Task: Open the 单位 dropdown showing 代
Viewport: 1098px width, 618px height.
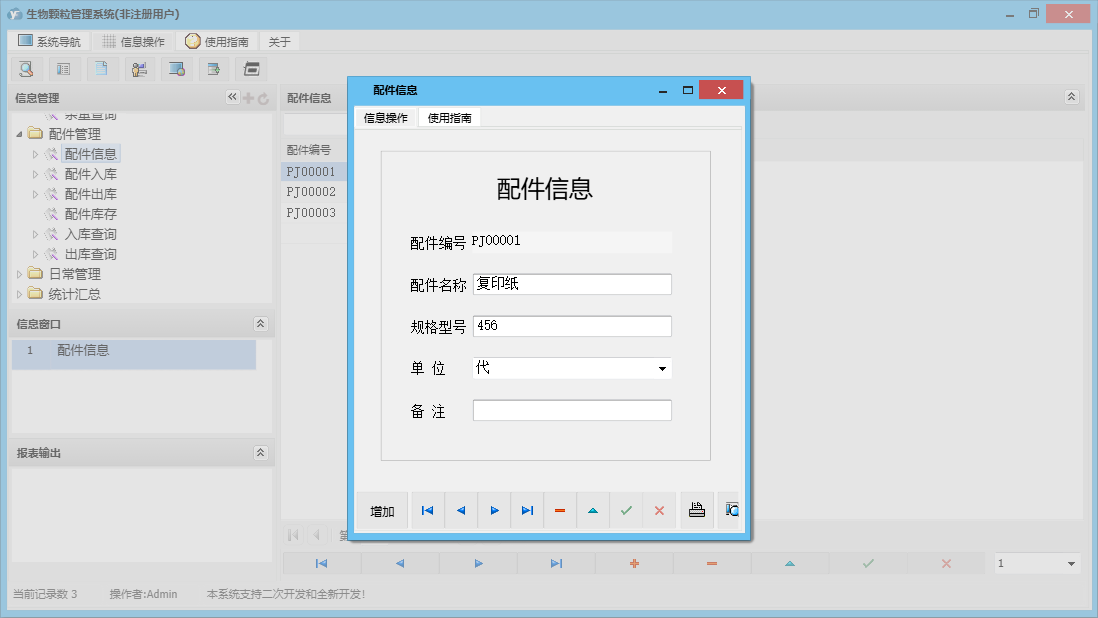Action: [x=662, y=368]
